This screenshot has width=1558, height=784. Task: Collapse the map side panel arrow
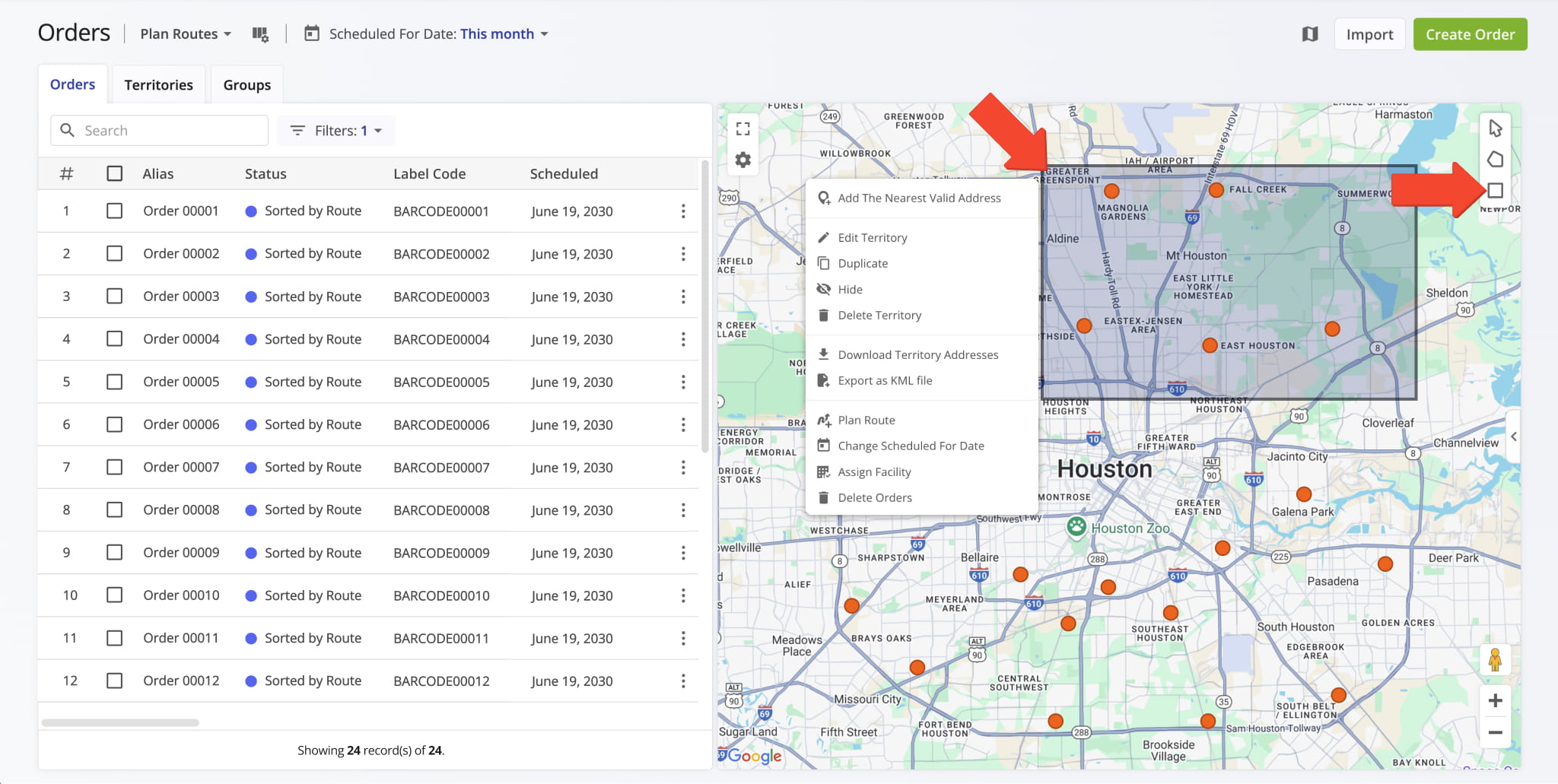[x=1514, y=436]
